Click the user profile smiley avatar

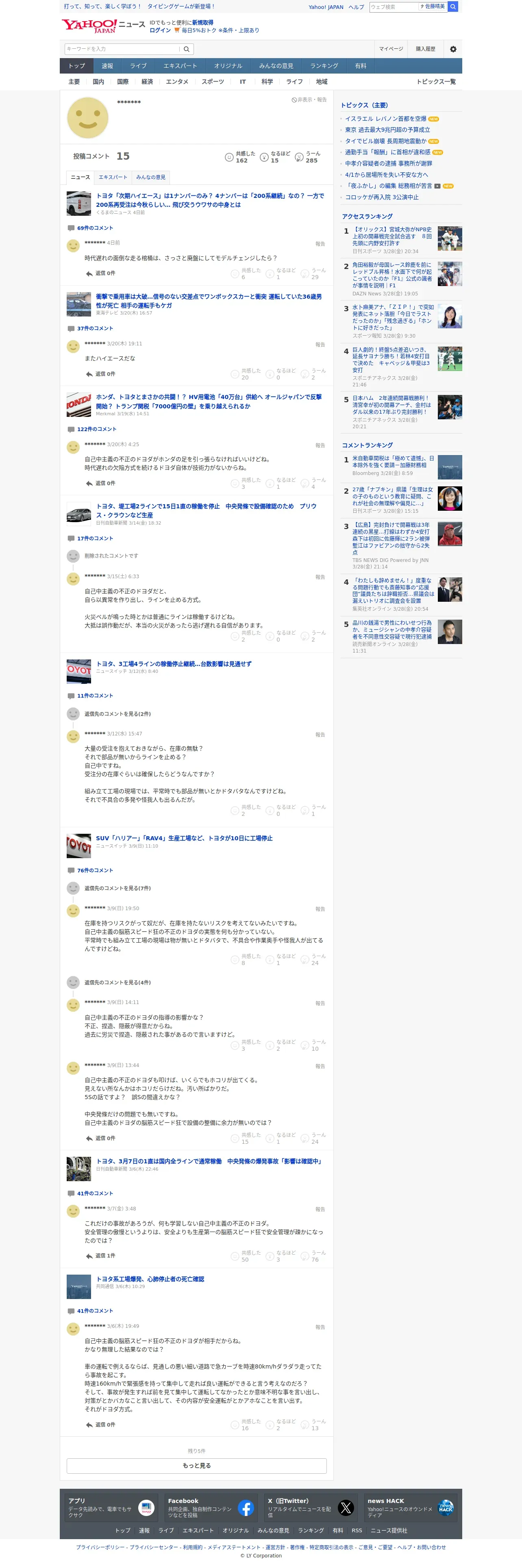[88, 117]
